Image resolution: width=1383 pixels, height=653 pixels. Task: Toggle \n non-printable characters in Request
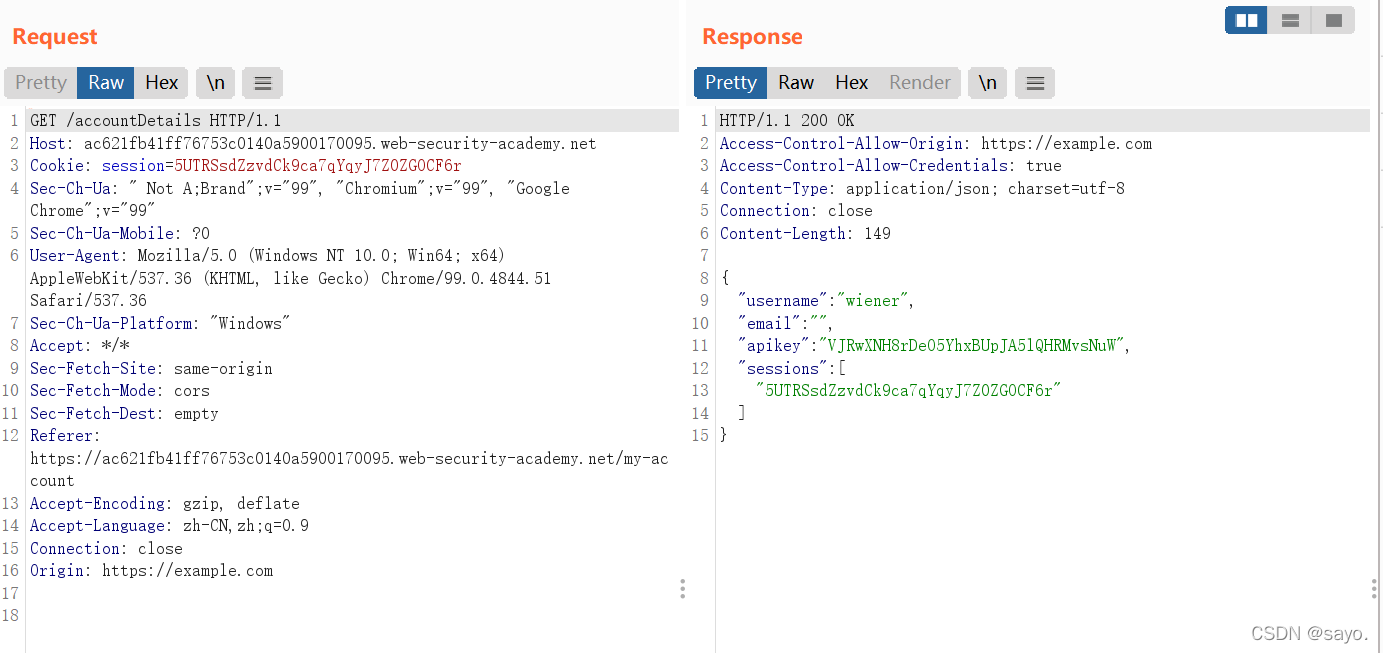coord(216,83)
